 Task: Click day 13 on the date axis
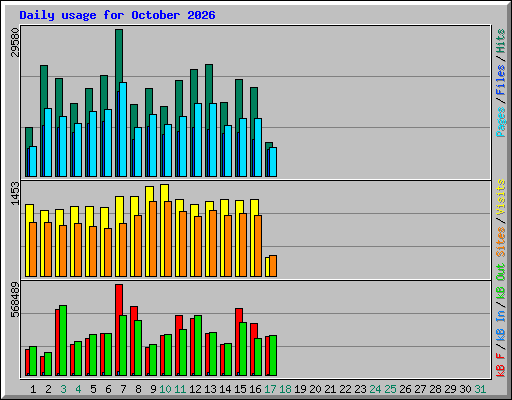(x=210, y=389)
